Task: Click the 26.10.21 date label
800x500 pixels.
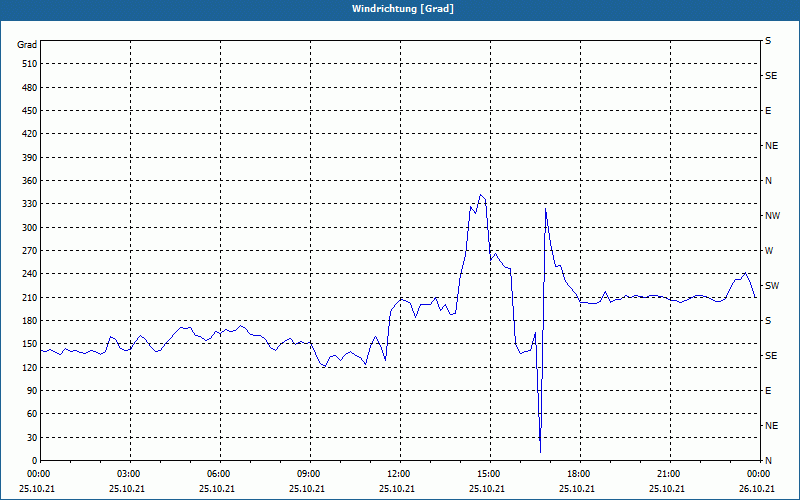Action: coord(757,488)
